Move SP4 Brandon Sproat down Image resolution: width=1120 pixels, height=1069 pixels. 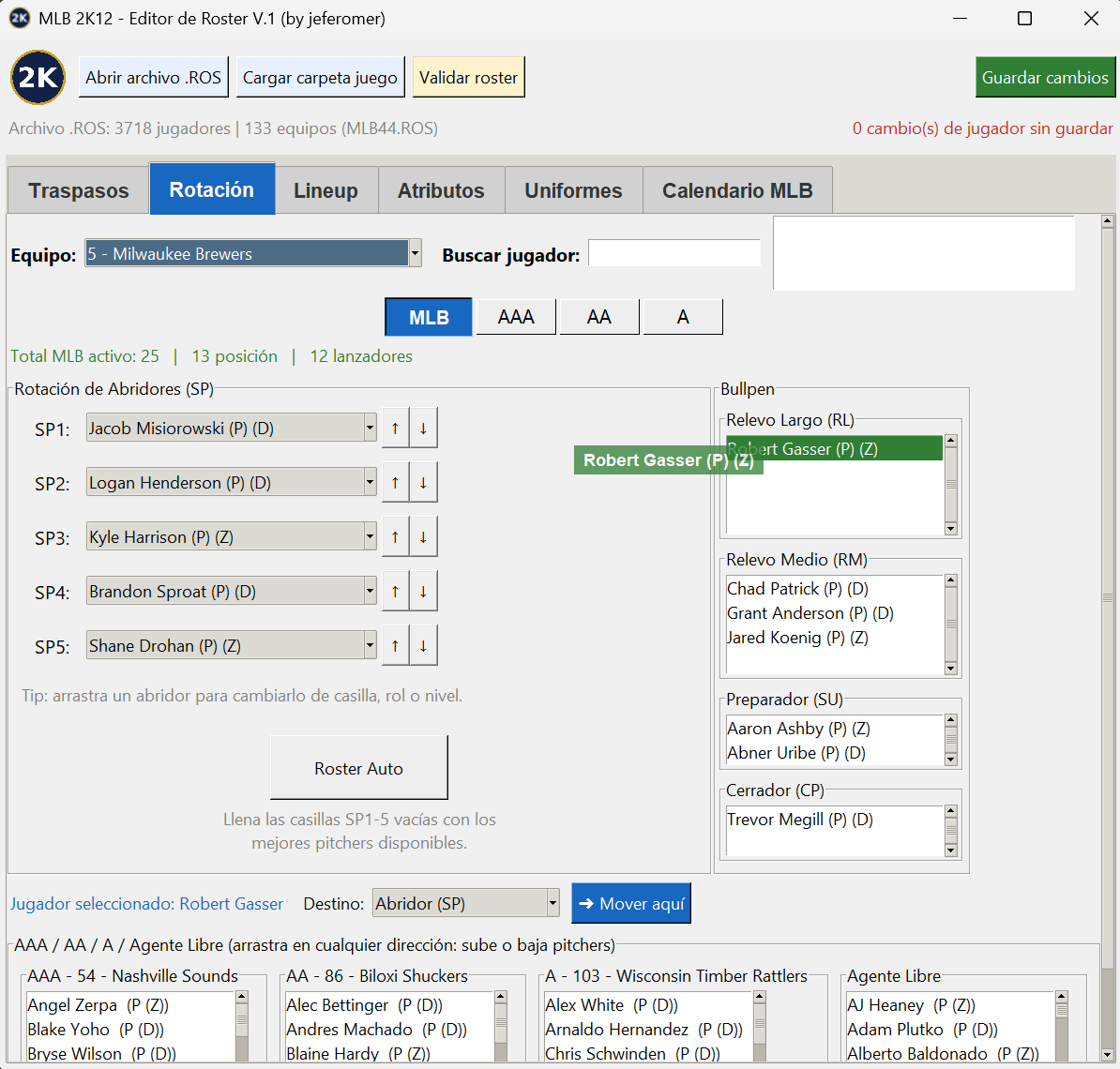(x=424, y=591)
